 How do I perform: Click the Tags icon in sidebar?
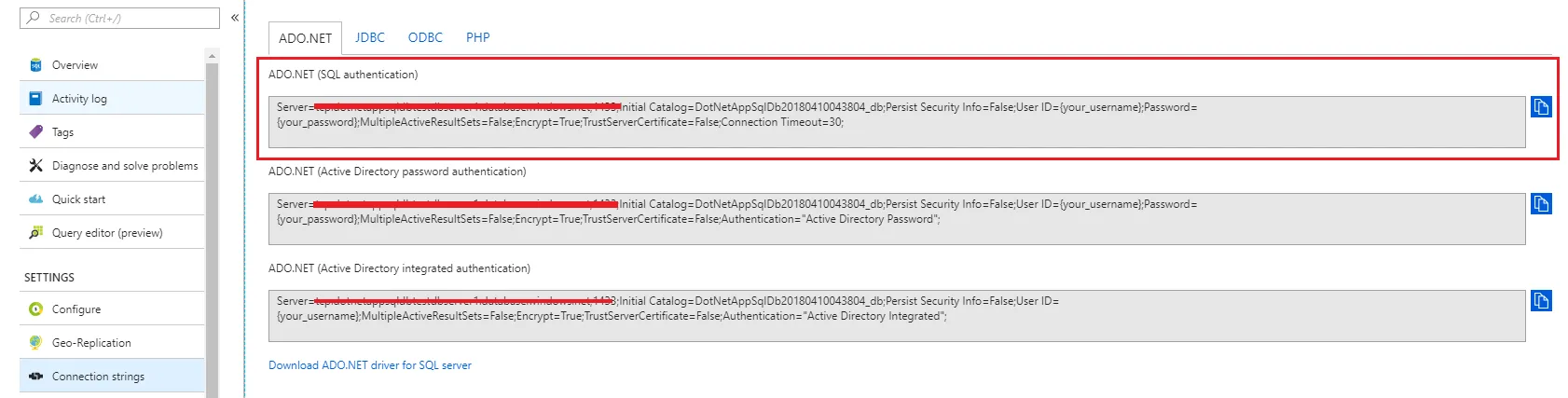point(35,132)
